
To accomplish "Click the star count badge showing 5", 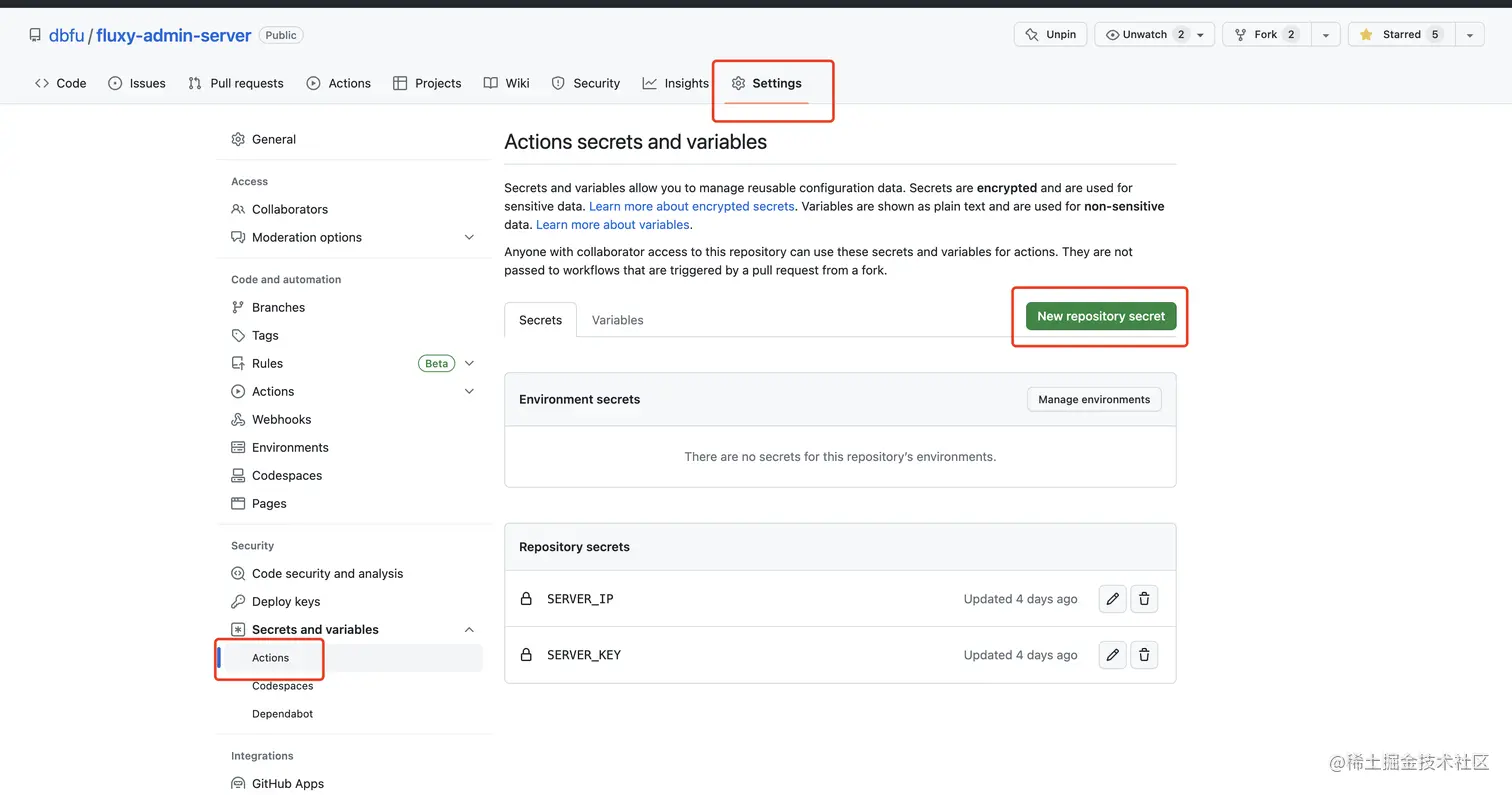I will click(x=1435, y=34).
